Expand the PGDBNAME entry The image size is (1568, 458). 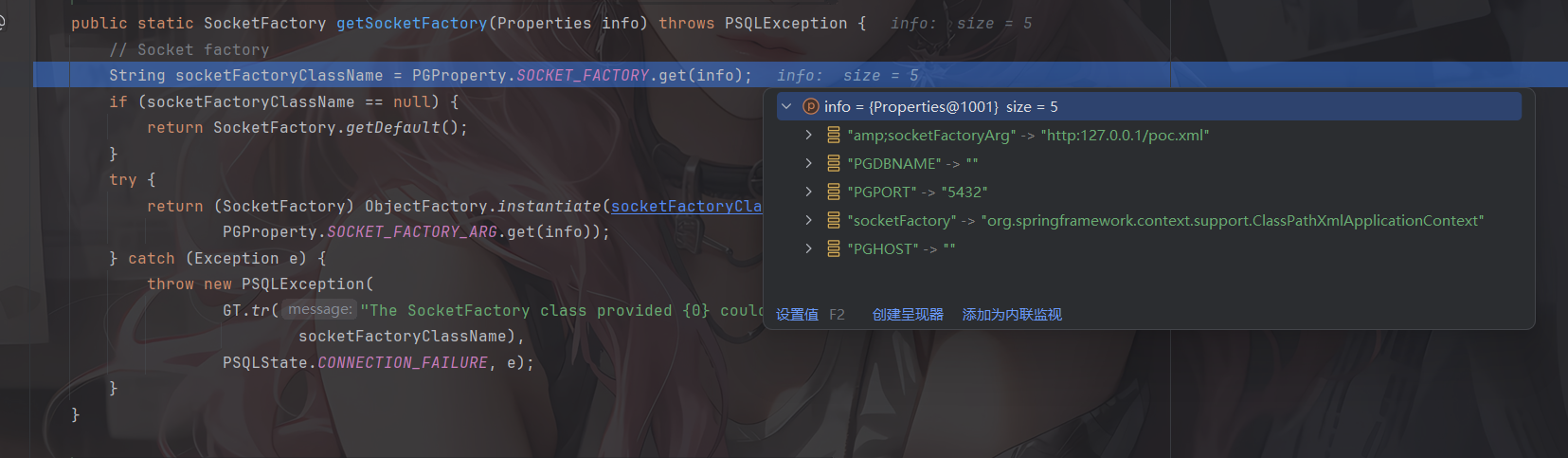click(808, 164)
